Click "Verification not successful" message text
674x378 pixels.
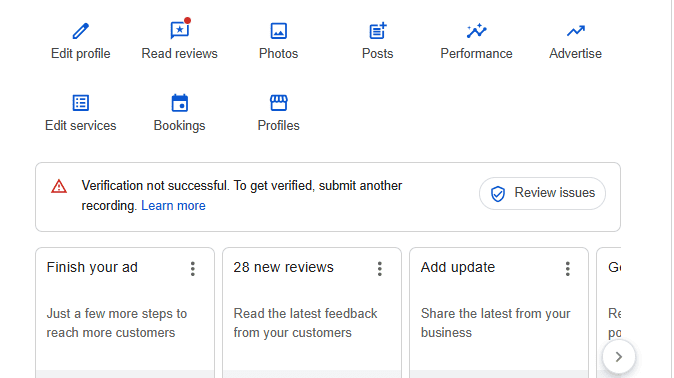coord(242,196)
